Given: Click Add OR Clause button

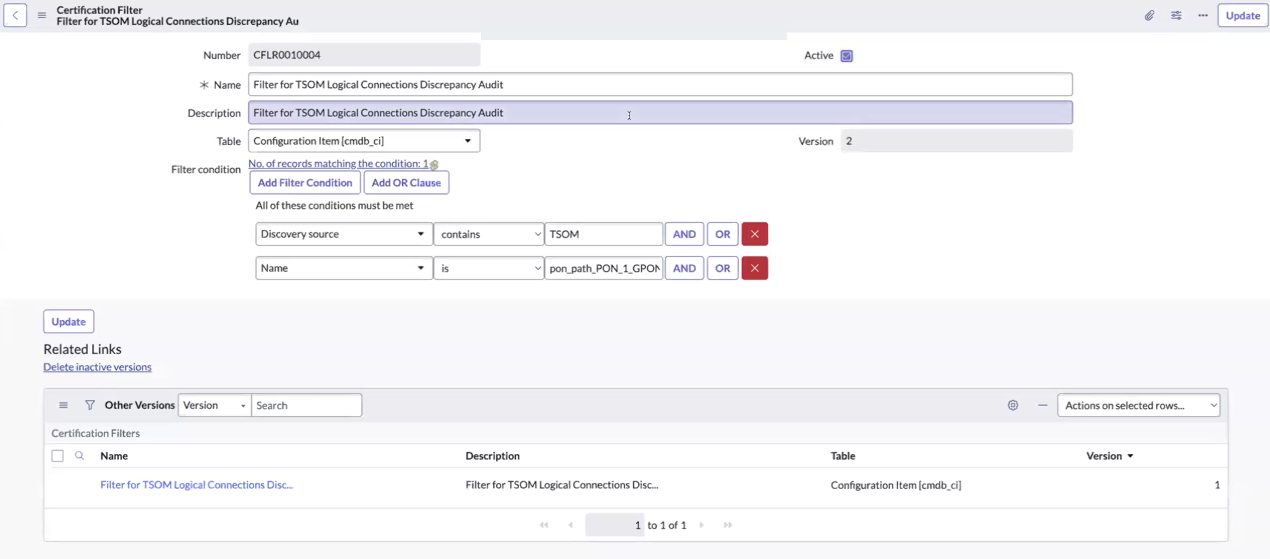Looking at the screenshot, I should [x=406, y=183].
